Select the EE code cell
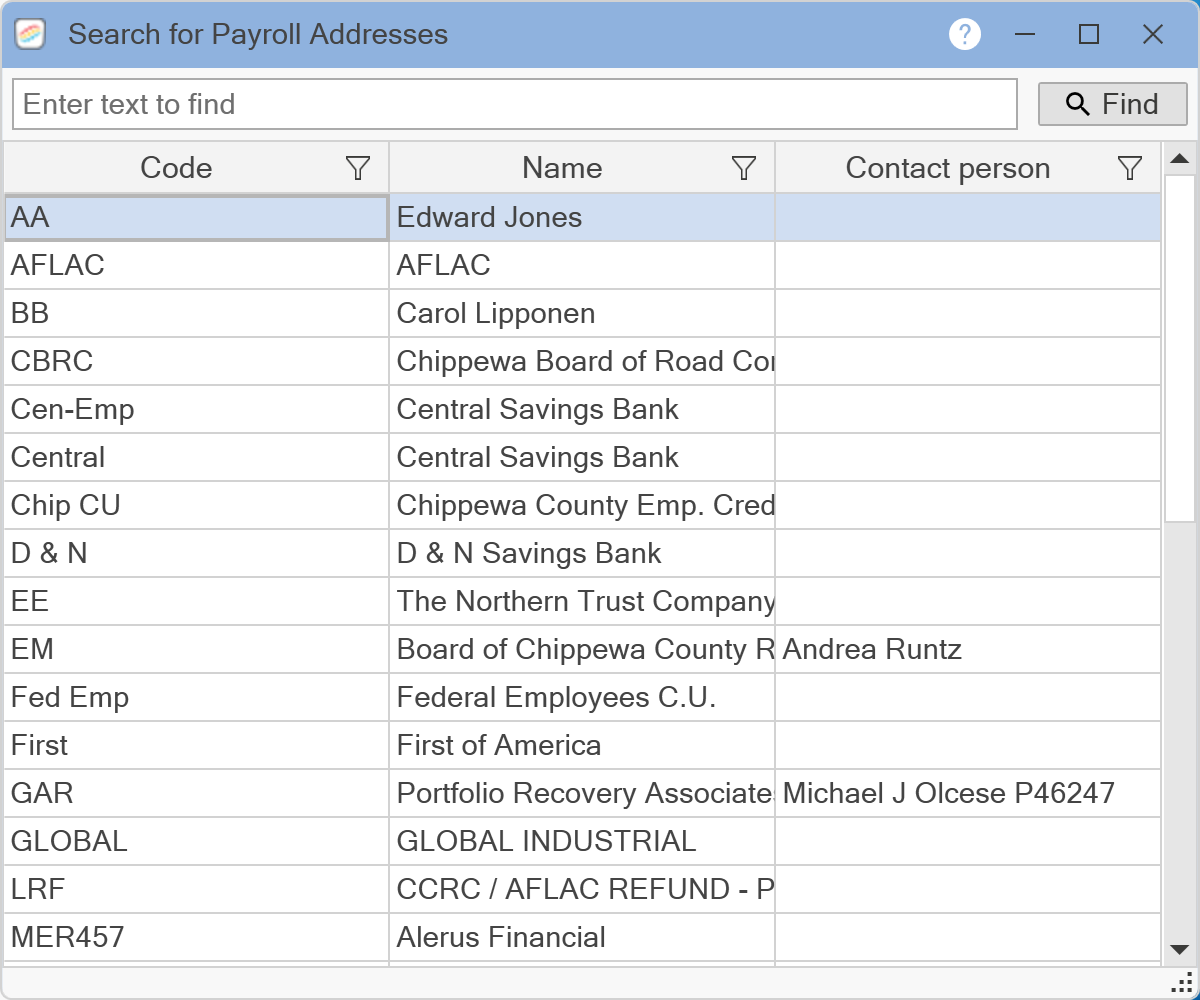 [196, 602]
